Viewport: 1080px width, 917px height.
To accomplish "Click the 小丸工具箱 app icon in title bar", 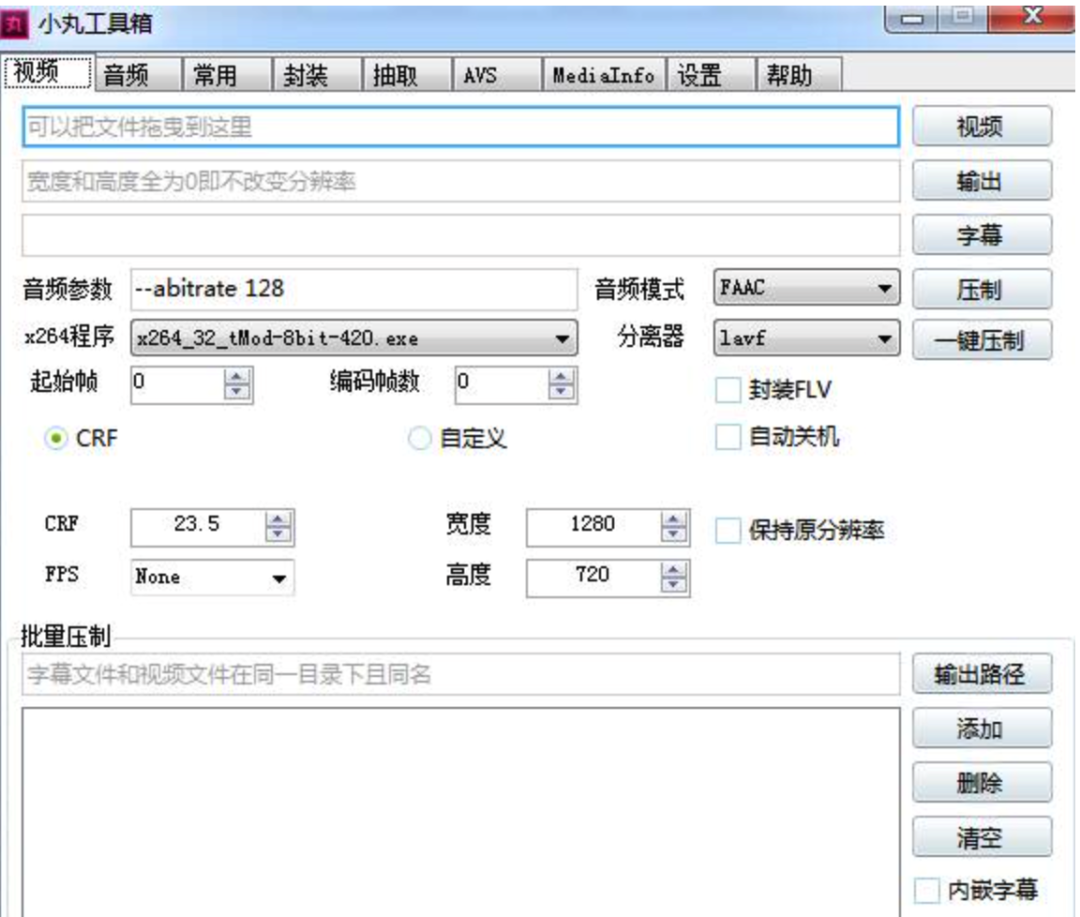I will (15, 24).
